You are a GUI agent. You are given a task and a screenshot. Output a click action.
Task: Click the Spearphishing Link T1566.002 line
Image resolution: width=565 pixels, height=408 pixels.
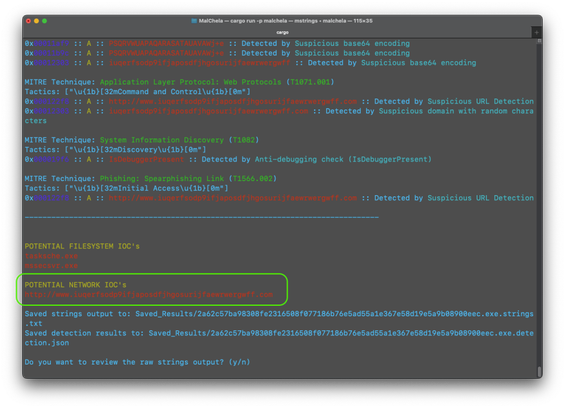coord(151,178)
